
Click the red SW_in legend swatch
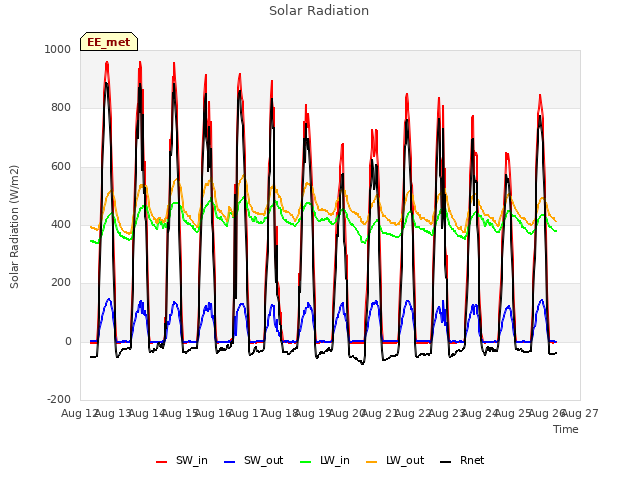162,462
